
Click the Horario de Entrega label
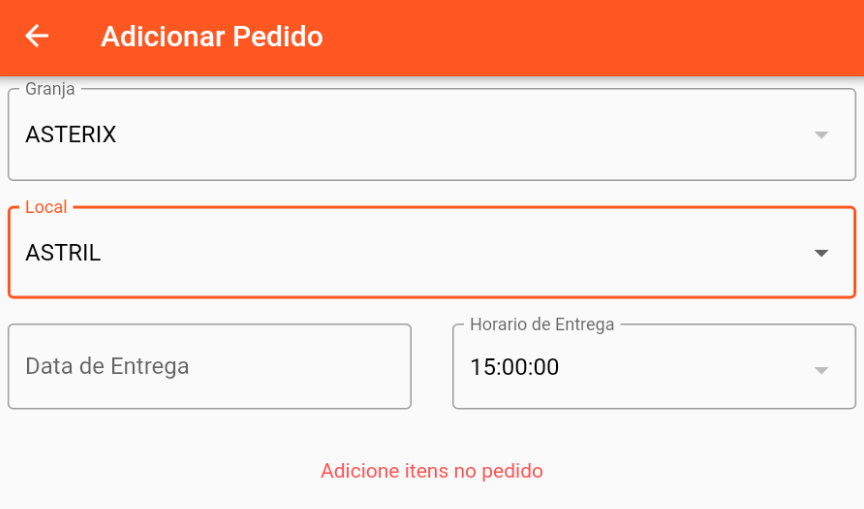[x=541, y=324]
